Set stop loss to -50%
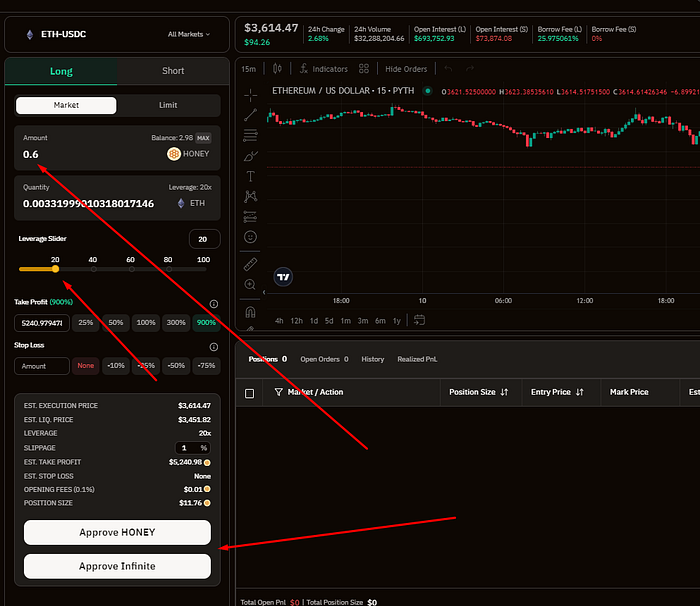The height and width of the screenshot is (606, 700). [x=176, y=366]
